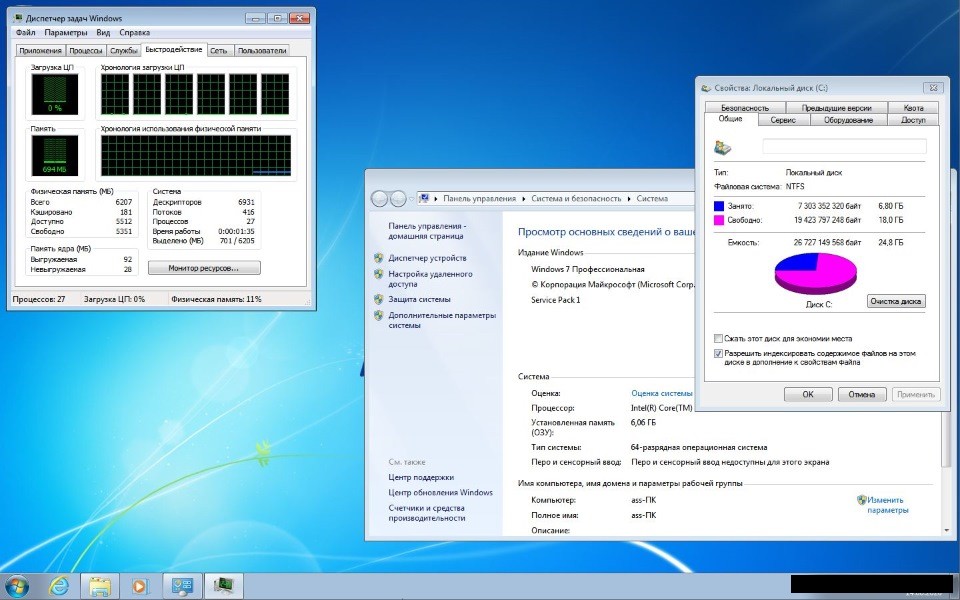The height and width of the screenshot is (600, 960).
Task: Click the Task Manager title bar icon
Action: pyautogui.click(x=18, y=18)
